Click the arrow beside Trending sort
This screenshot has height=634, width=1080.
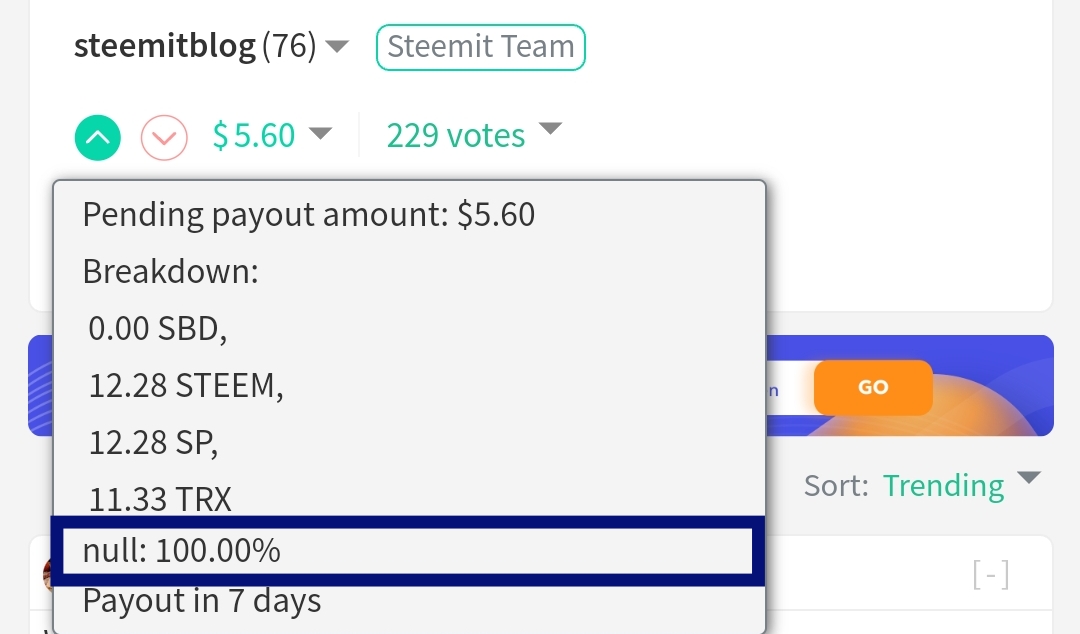[x=1028, y=478]
